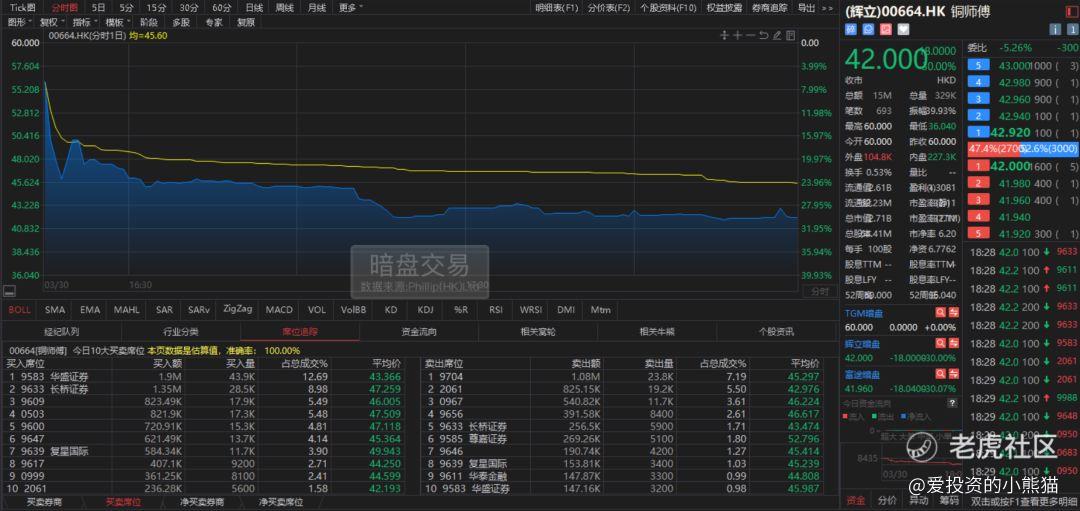The image size is (1080, 511).
Task: Switch to 月线 monthly chart tab
Action: tap(316, 8)
